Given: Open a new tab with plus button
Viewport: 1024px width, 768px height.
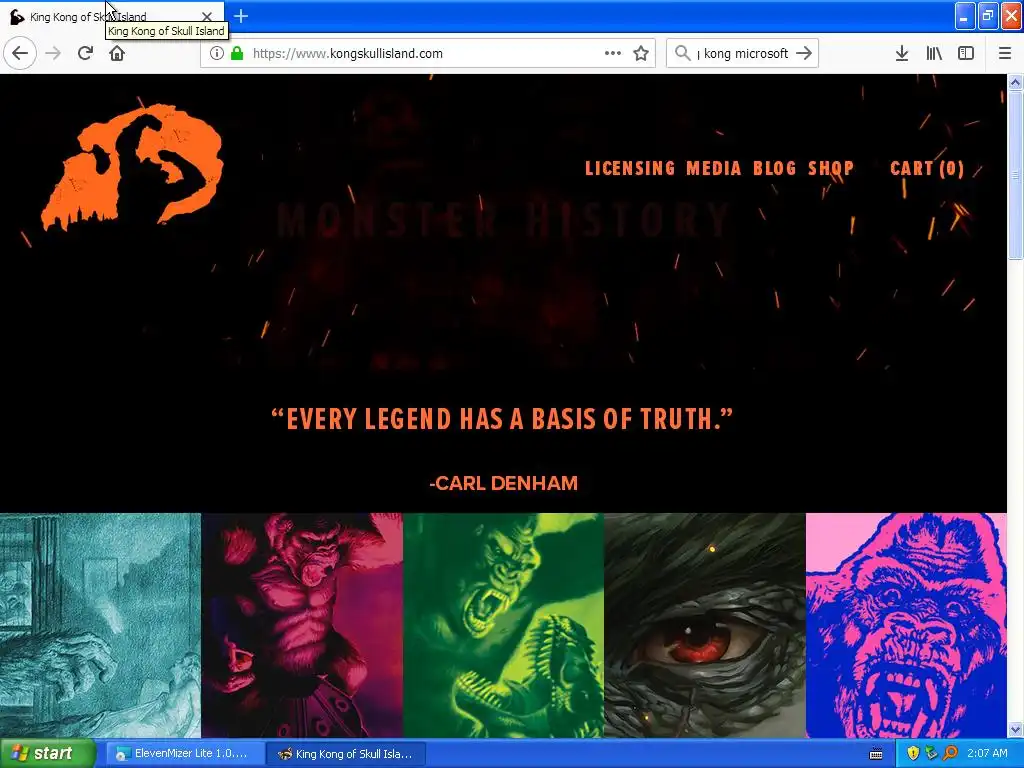Looking at the screenshot, I should click(241, 16).
